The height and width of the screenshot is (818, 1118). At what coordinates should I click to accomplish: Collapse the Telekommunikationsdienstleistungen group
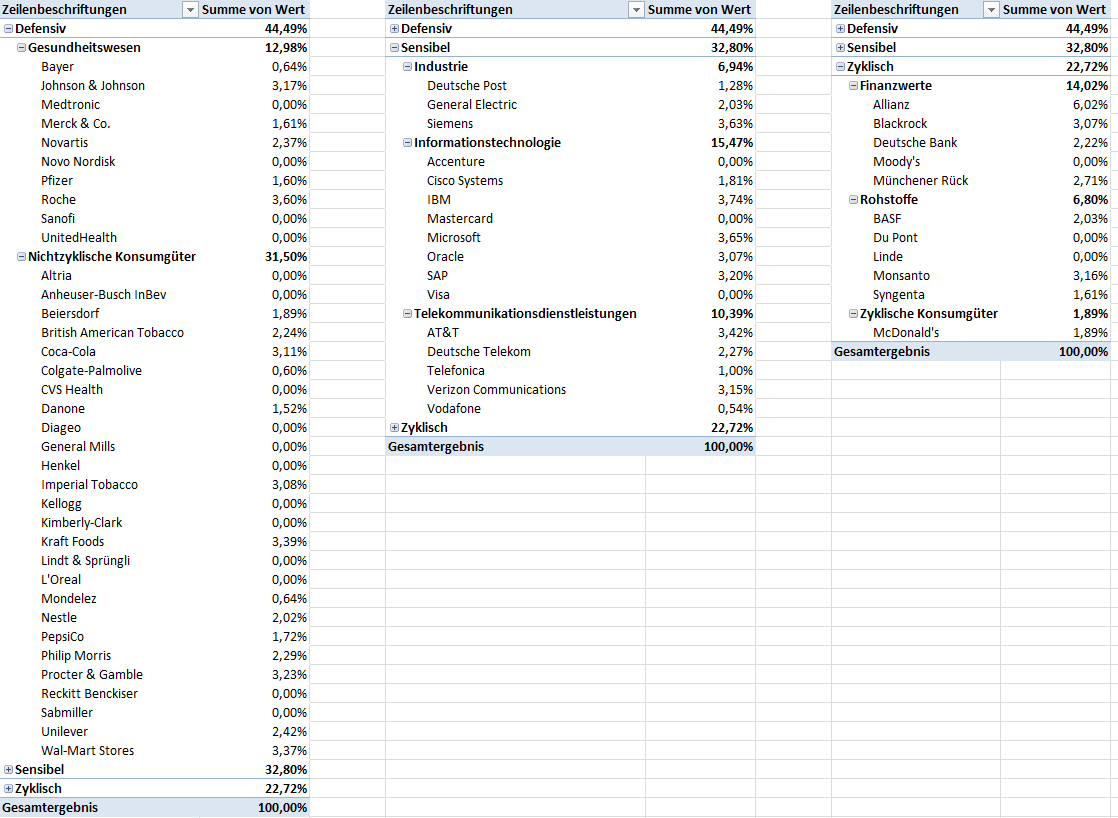pyautogui.click(x=408, y=314)
